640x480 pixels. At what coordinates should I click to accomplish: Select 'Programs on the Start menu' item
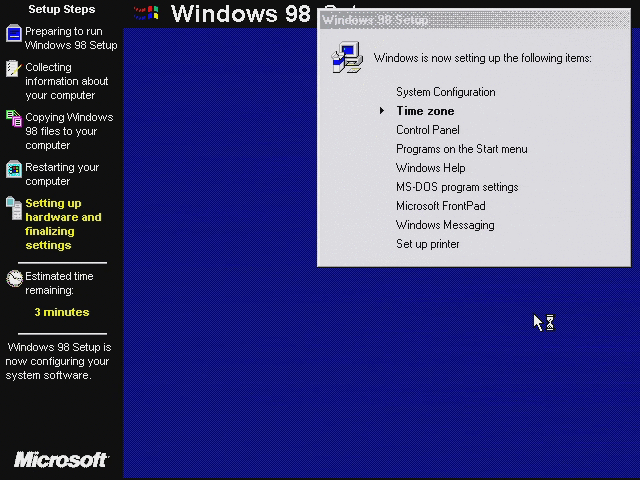tap(462, 149)
